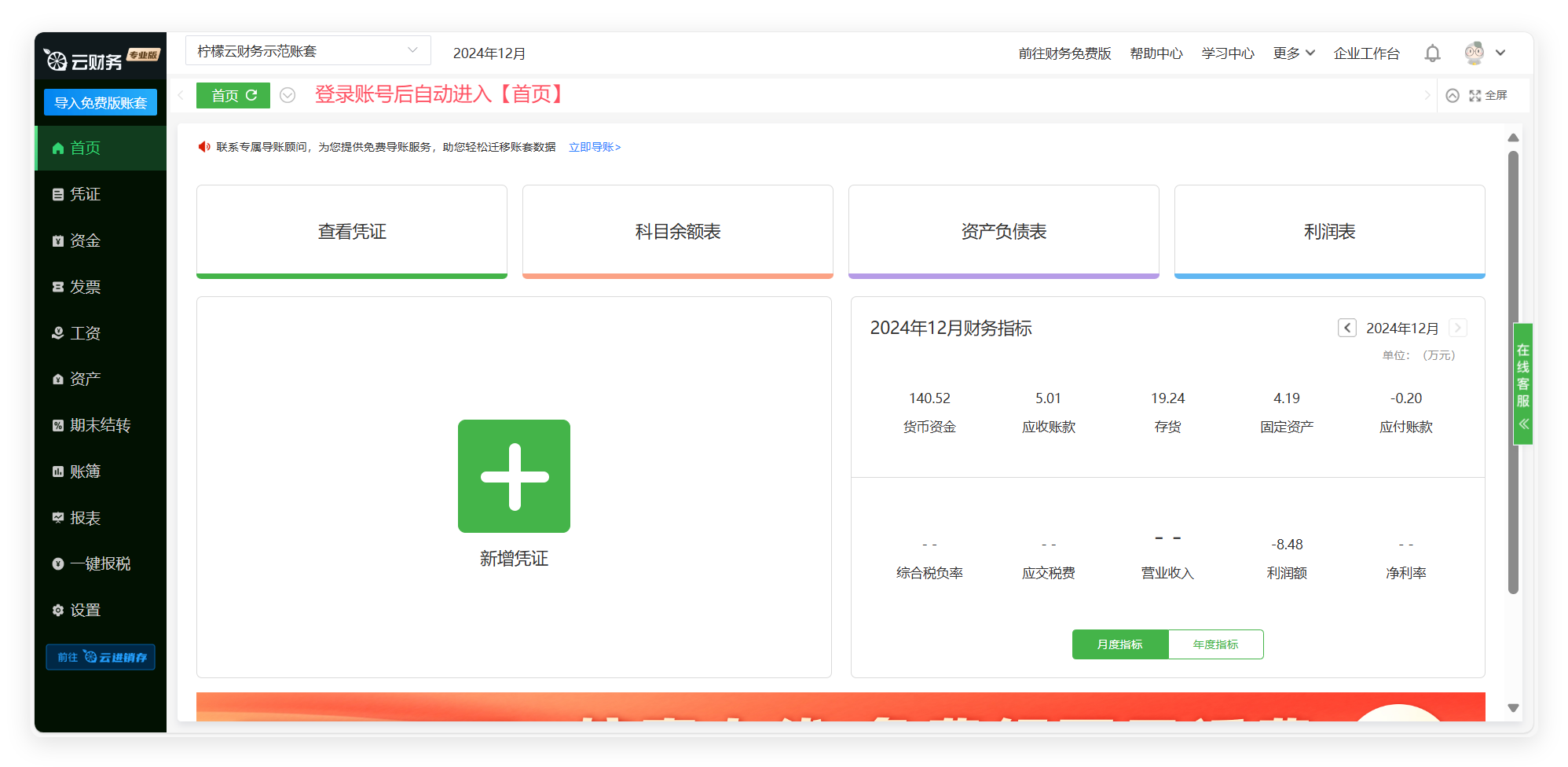Open 凭证 in the sidebar
The height and width of the screenshot is (767, 1568).
click(x=85, y=194)
